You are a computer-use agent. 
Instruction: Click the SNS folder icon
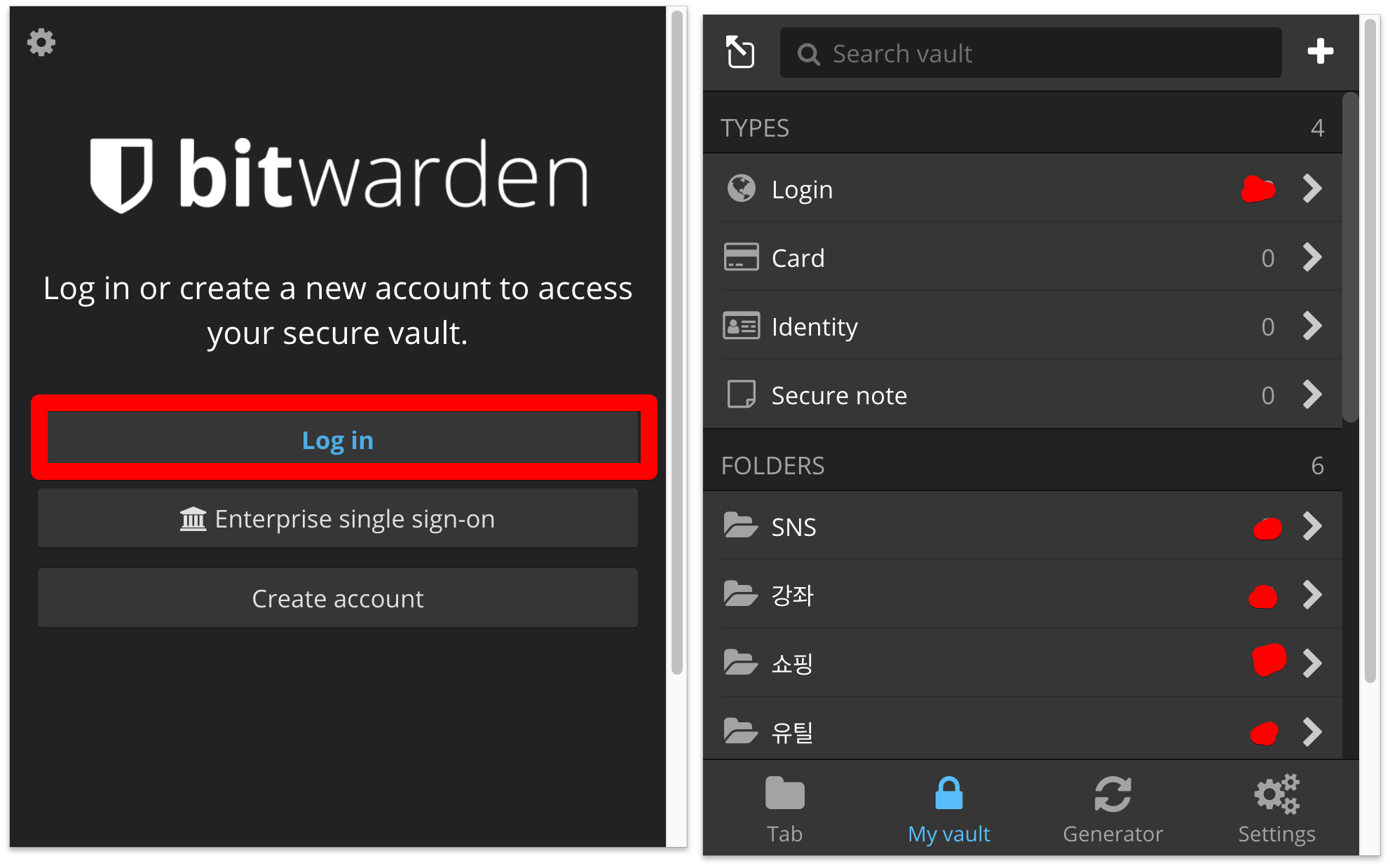[740, 525]
